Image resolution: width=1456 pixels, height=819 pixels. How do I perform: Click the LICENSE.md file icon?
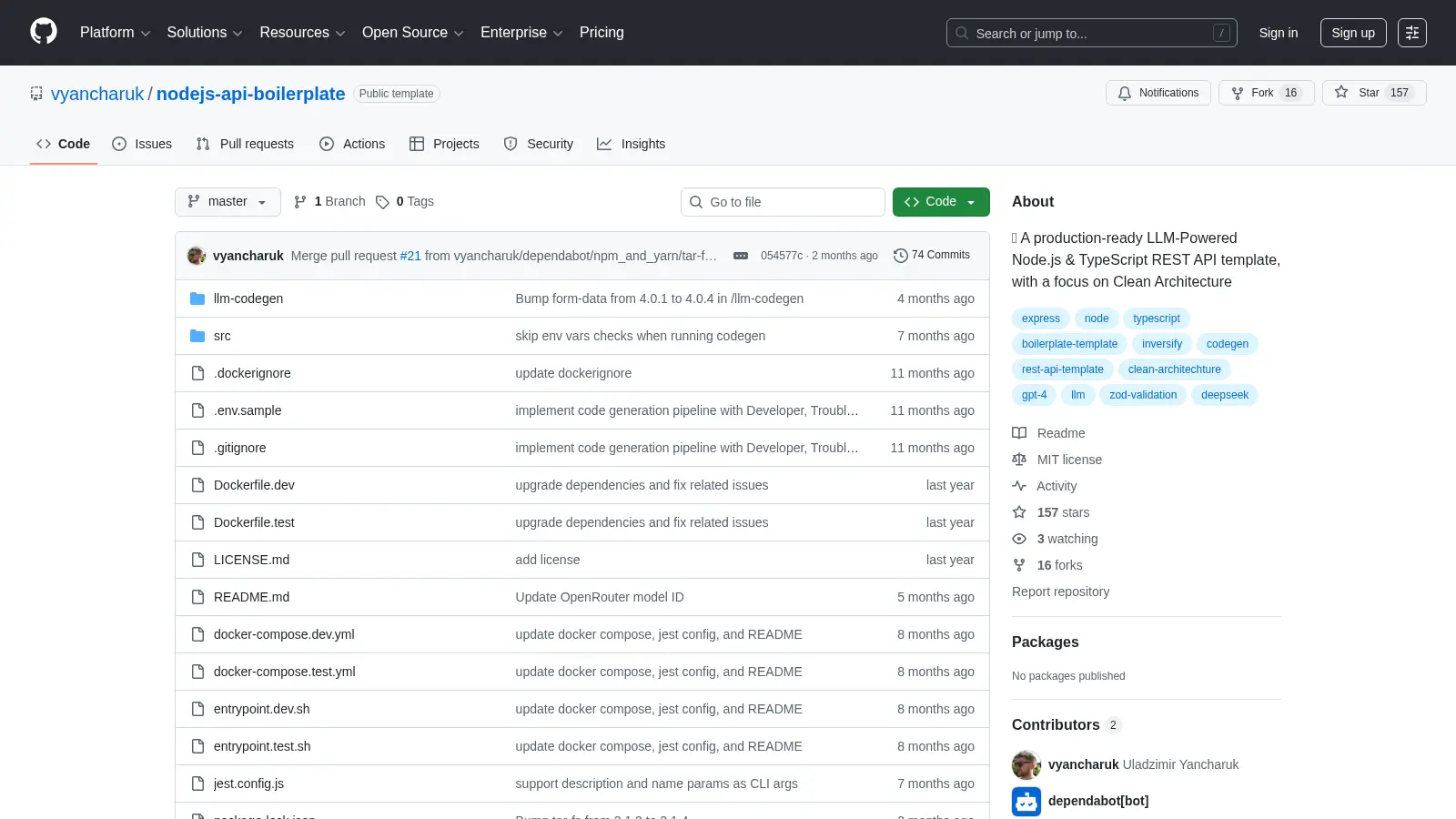tap(197, 560)
